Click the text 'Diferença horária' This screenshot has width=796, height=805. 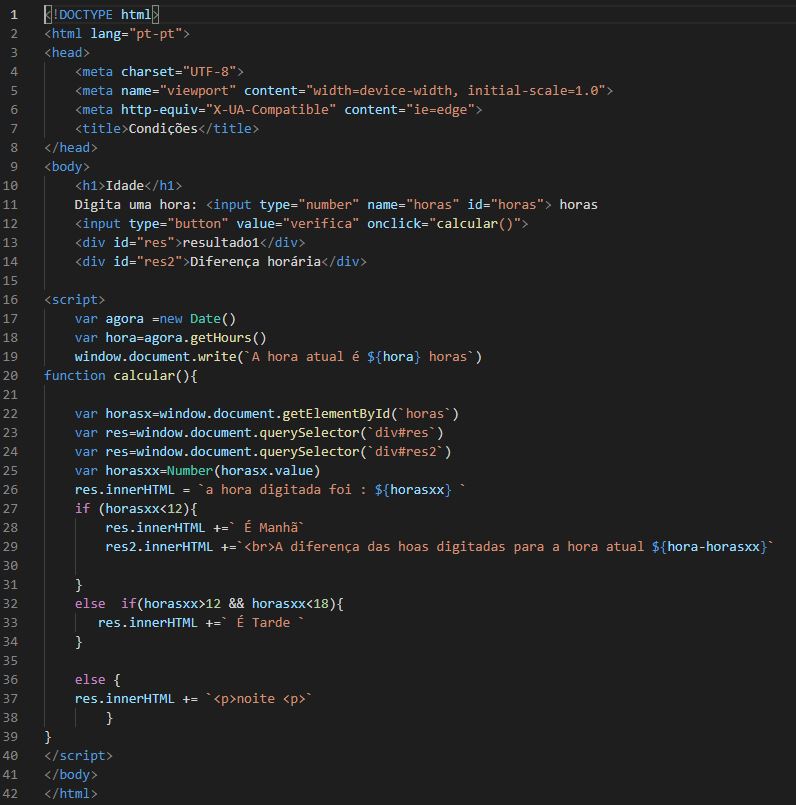[255, 262]
